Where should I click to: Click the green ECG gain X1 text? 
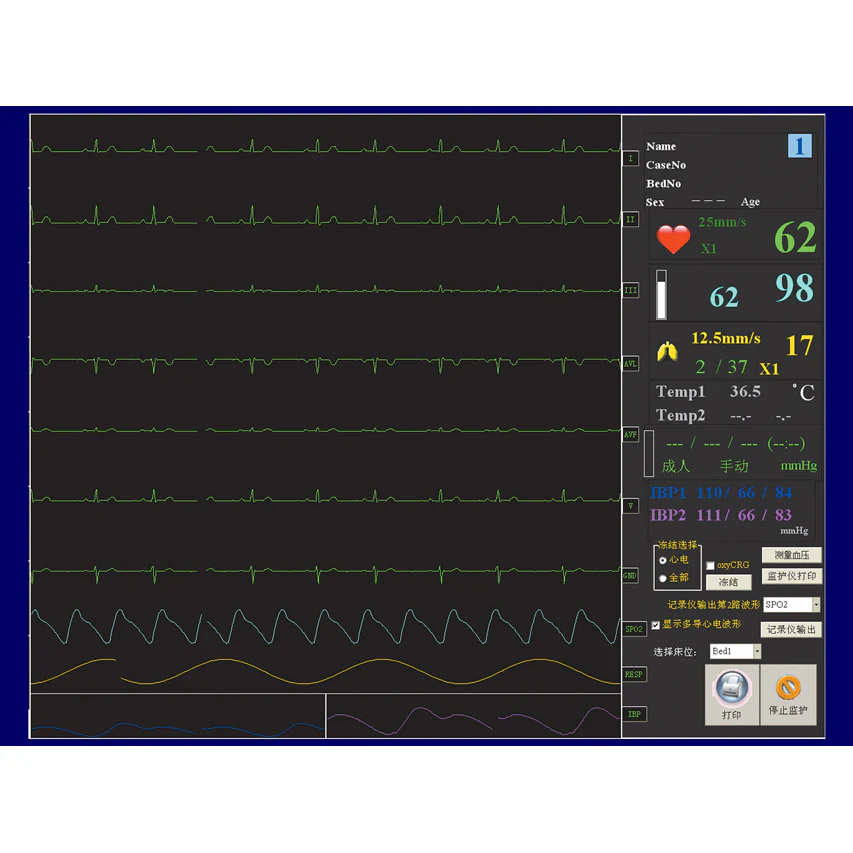[x=708, y=249]
